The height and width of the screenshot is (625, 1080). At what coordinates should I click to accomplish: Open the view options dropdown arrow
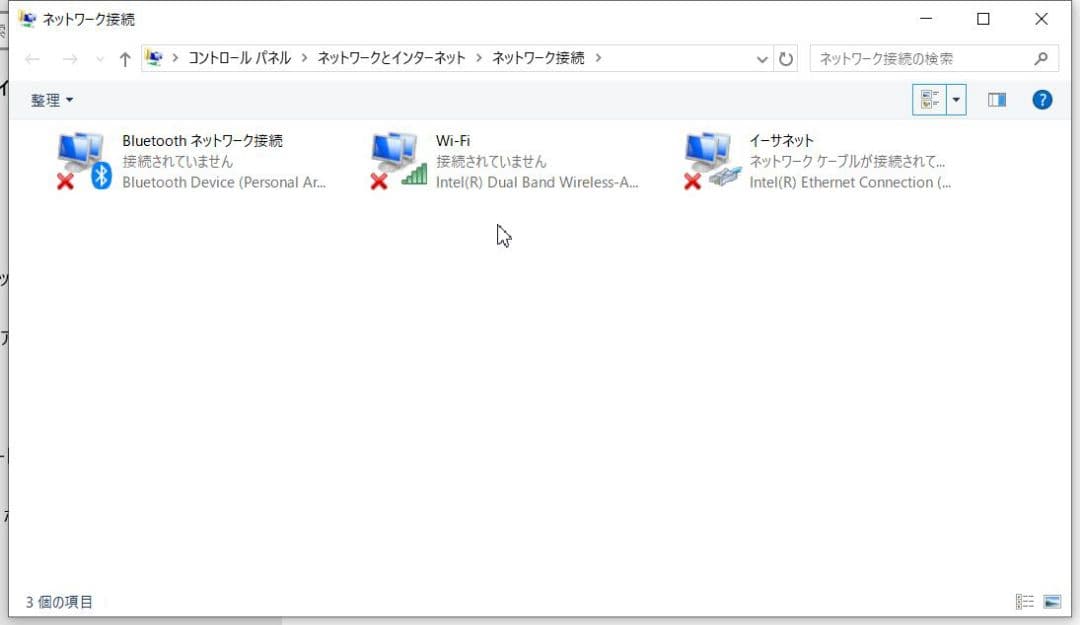pyautogui.click(x=954, y=99)
